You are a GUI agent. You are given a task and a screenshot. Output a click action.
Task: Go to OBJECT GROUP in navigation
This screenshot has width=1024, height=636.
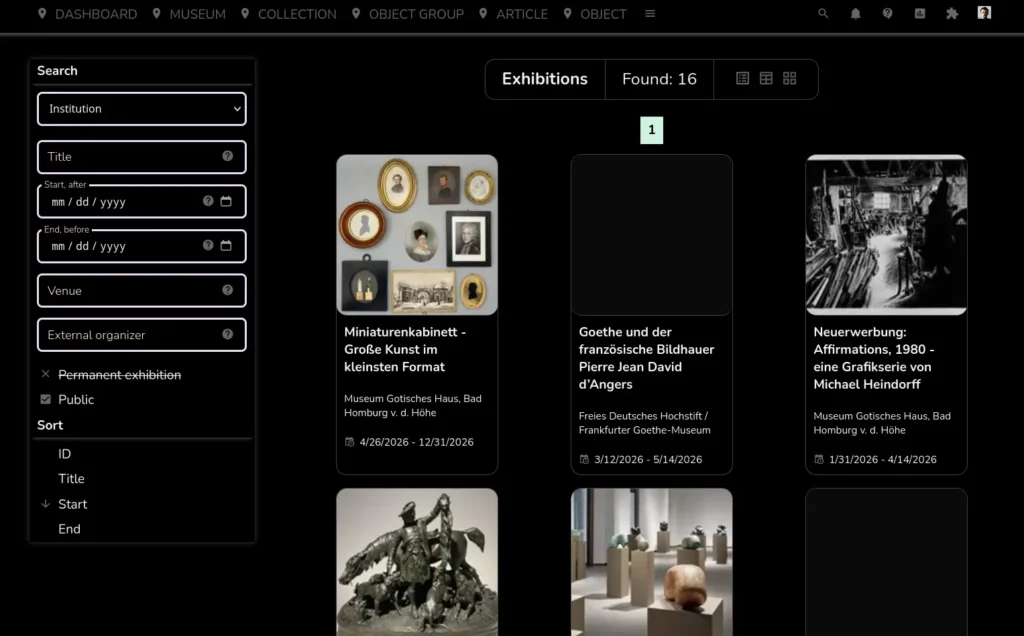tap(416, 14)
